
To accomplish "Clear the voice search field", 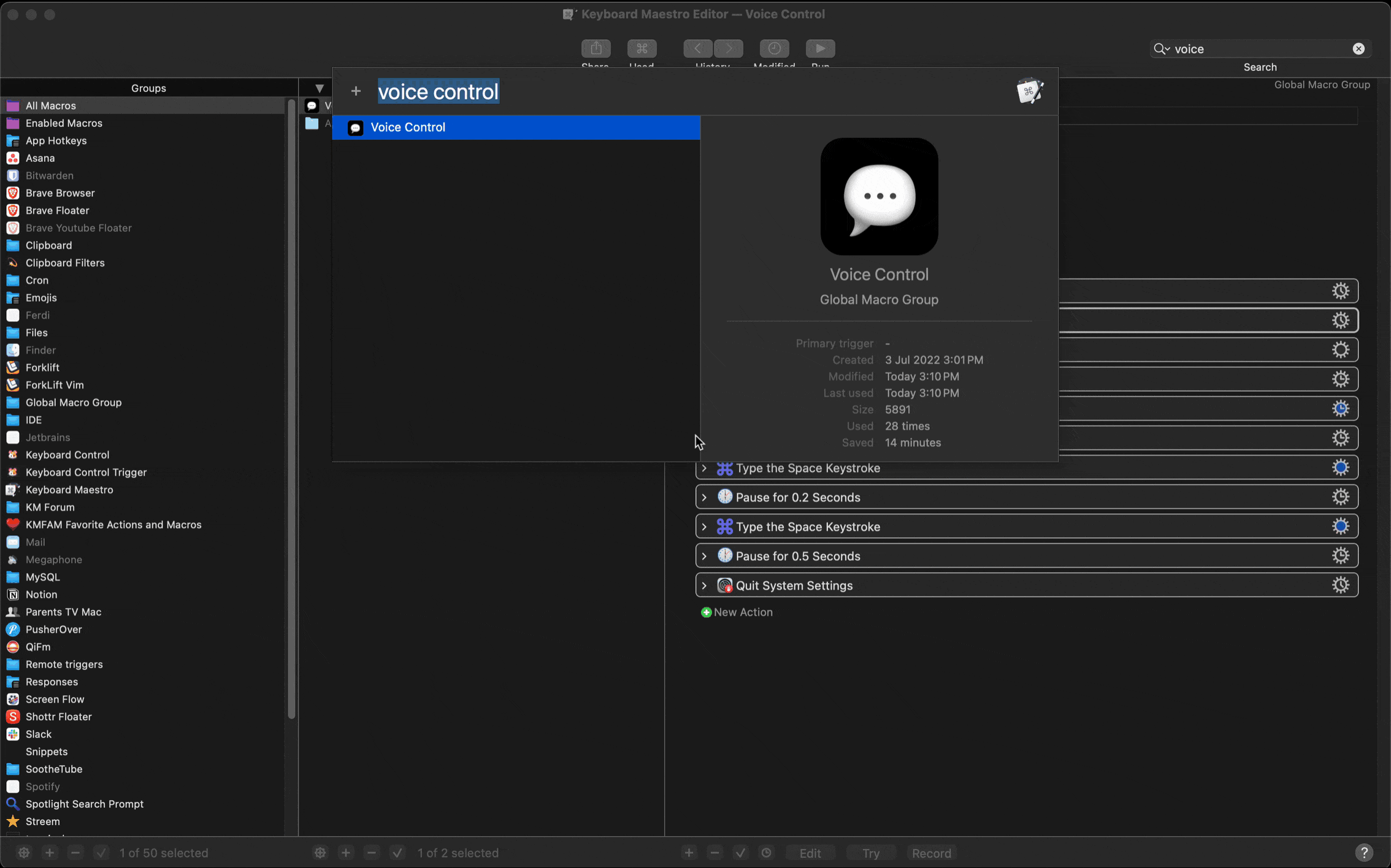I will click(1358, 49).
